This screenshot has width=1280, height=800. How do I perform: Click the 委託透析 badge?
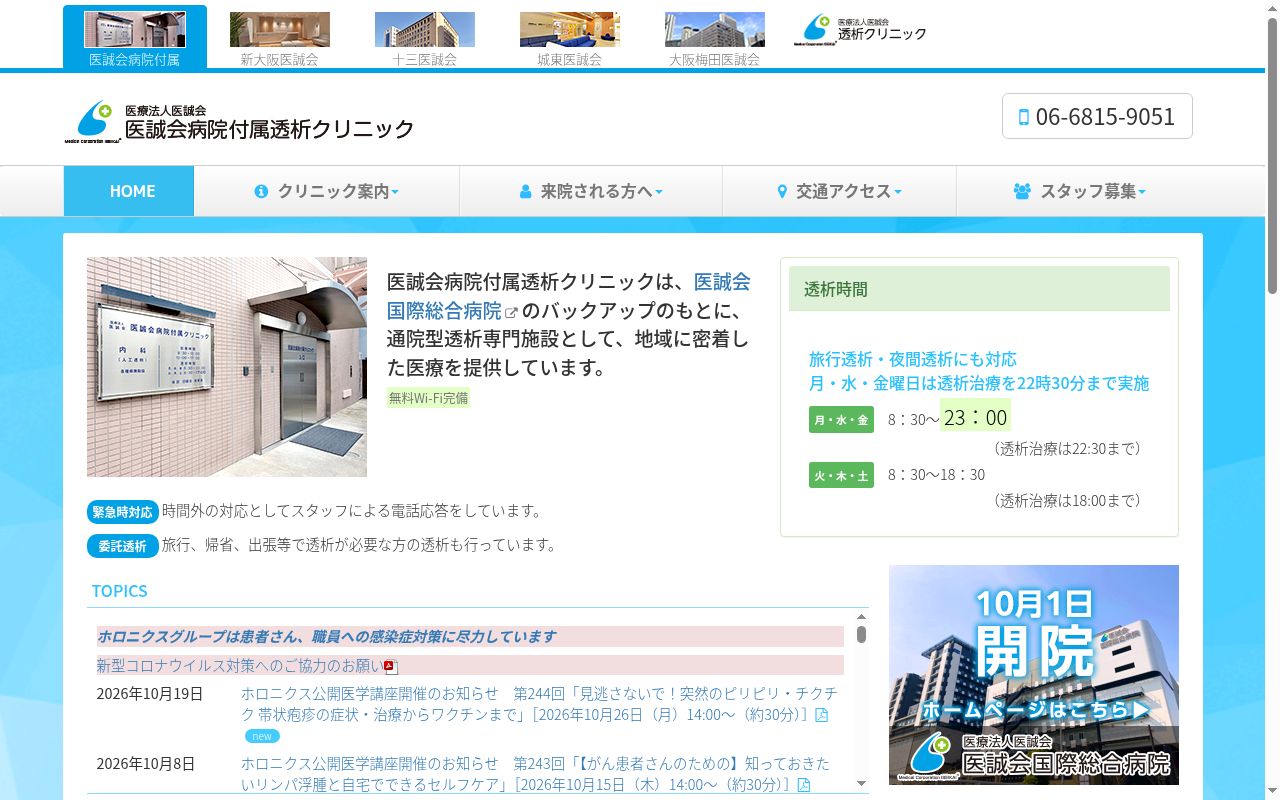pyautogui.click(x=123, y=546)
